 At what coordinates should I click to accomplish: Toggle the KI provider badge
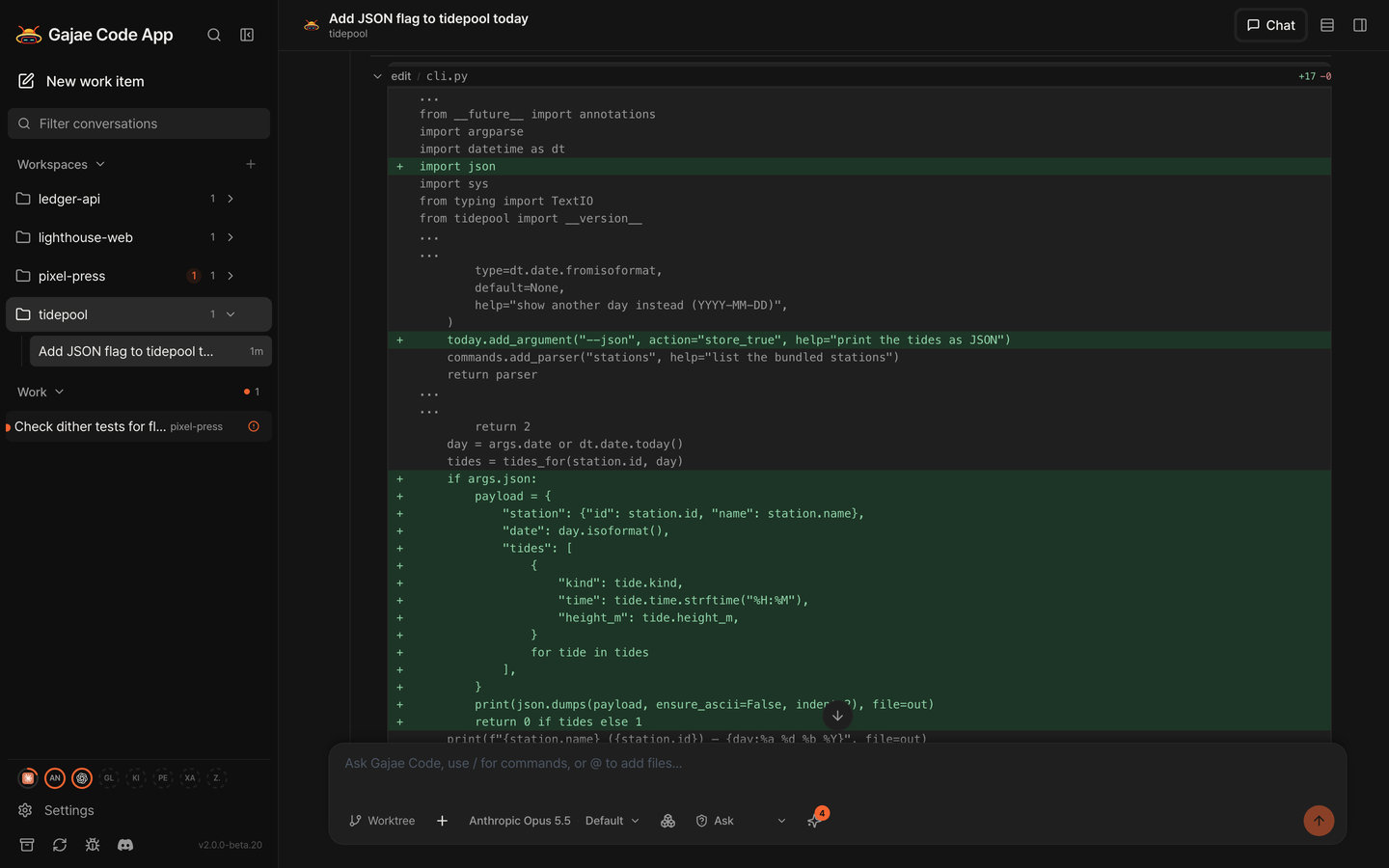click(x=136, y=777)
